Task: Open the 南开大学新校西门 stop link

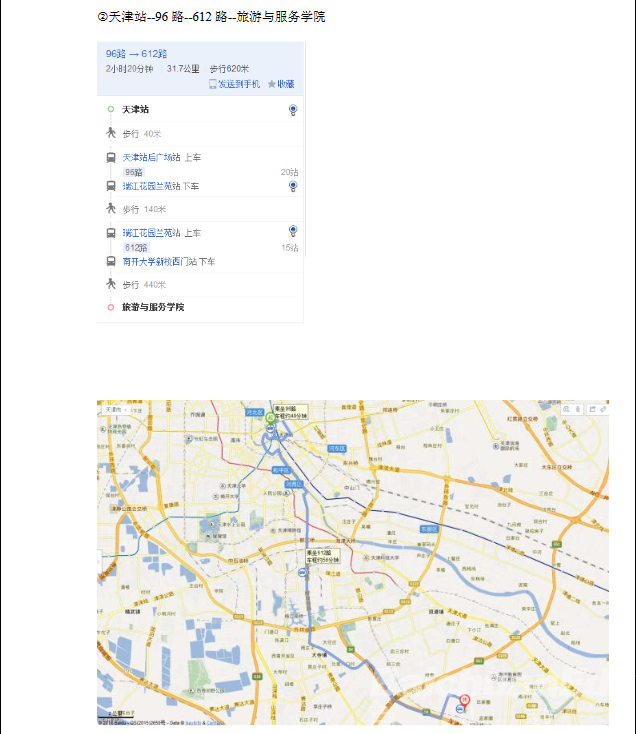Action: pos(159,261)
